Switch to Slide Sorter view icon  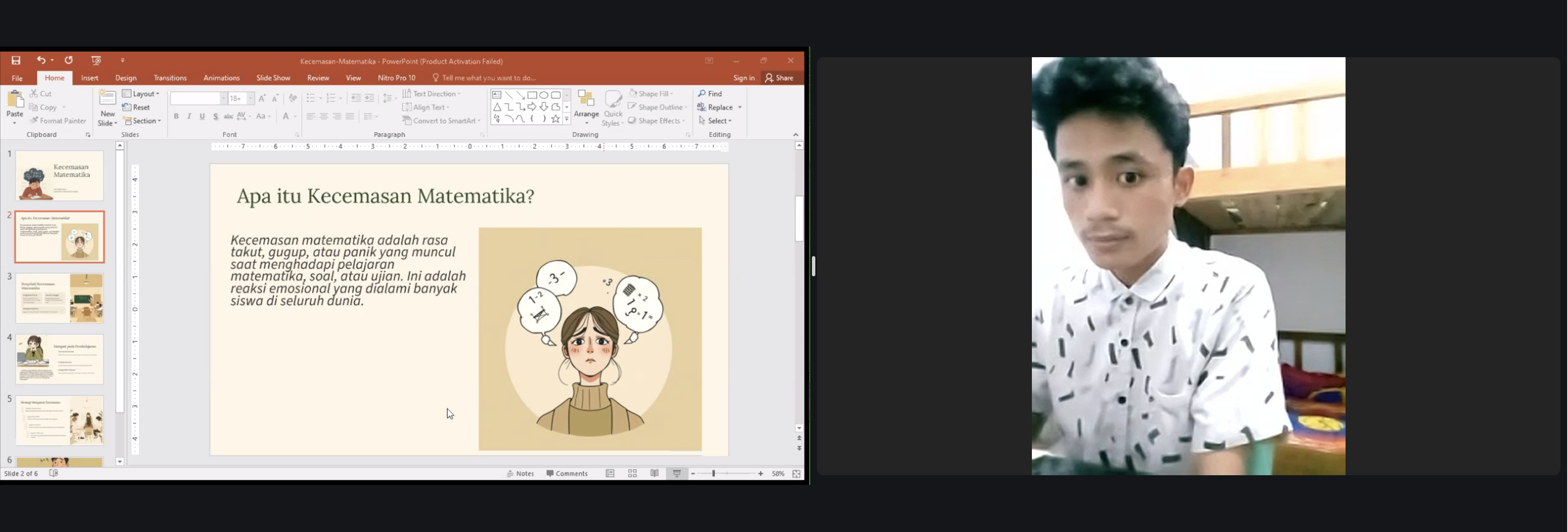click(x=632, y=474)
